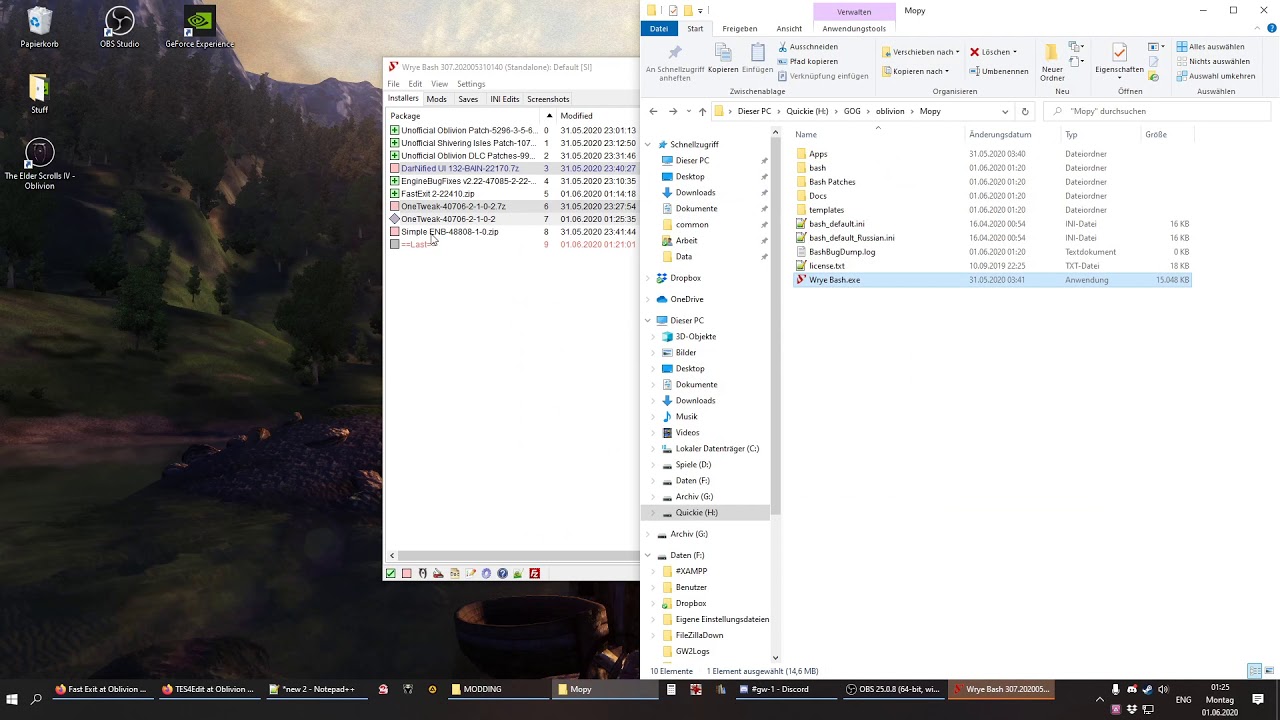Toggle checkbox for Simple ENB-48808-1-0.zip package
Viewport: 1280px width, 720px height.
(x=394, y=232)
